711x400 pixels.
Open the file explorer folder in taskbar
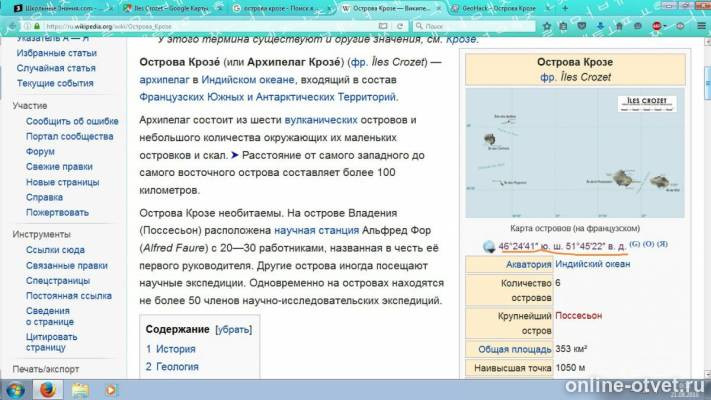(80, 390)
